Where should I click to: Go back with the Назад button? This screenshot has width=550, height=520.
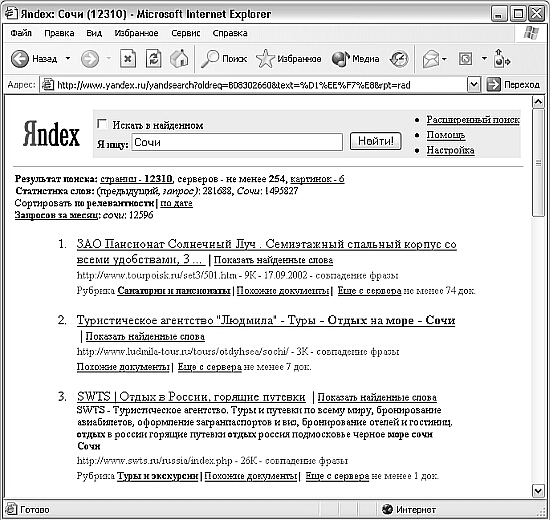pyautogui.click(x=34, y=59)
